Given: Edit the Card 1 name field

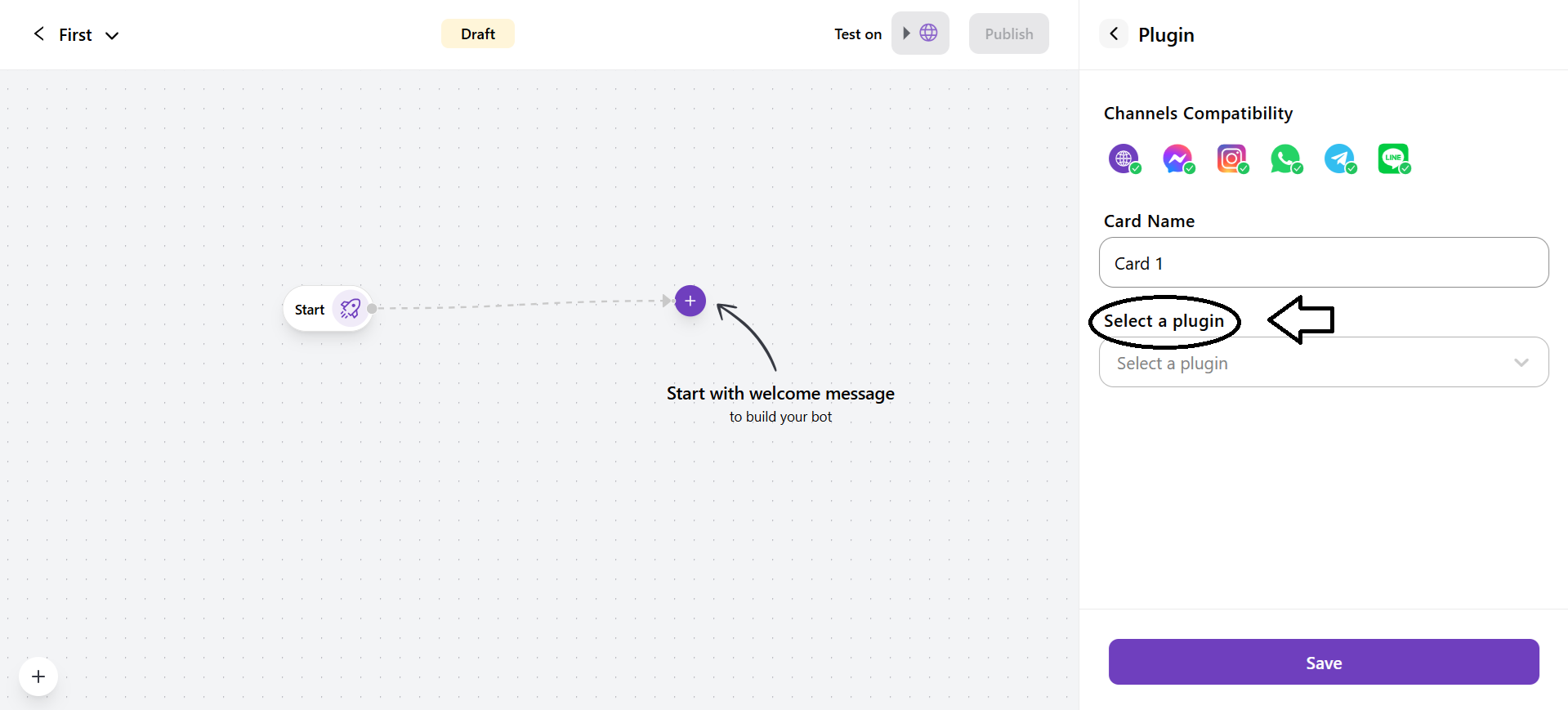Looking at the screenshot, I should (x=1323, y=262).
